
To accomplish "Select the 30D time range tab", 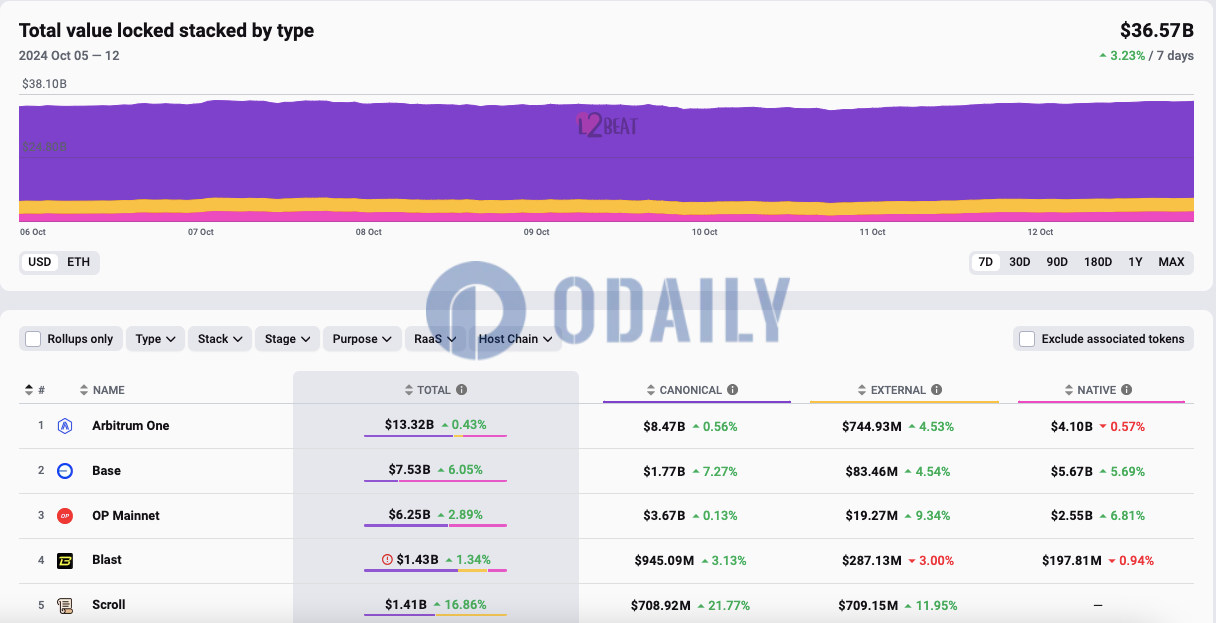I will tap(1019, 262).
